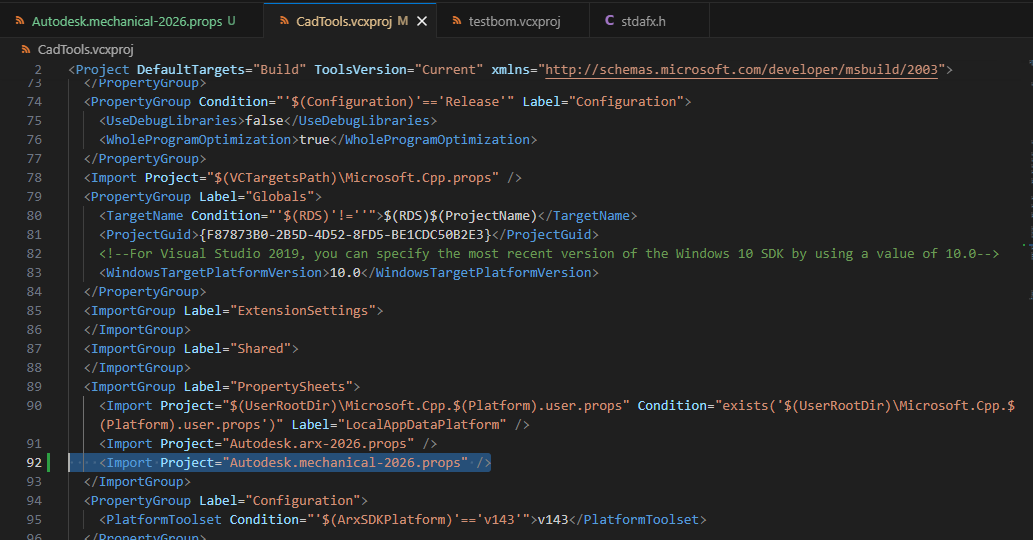Click the green change marker beside line 92
Screen dimensions: 1033x540
point(49,462)
